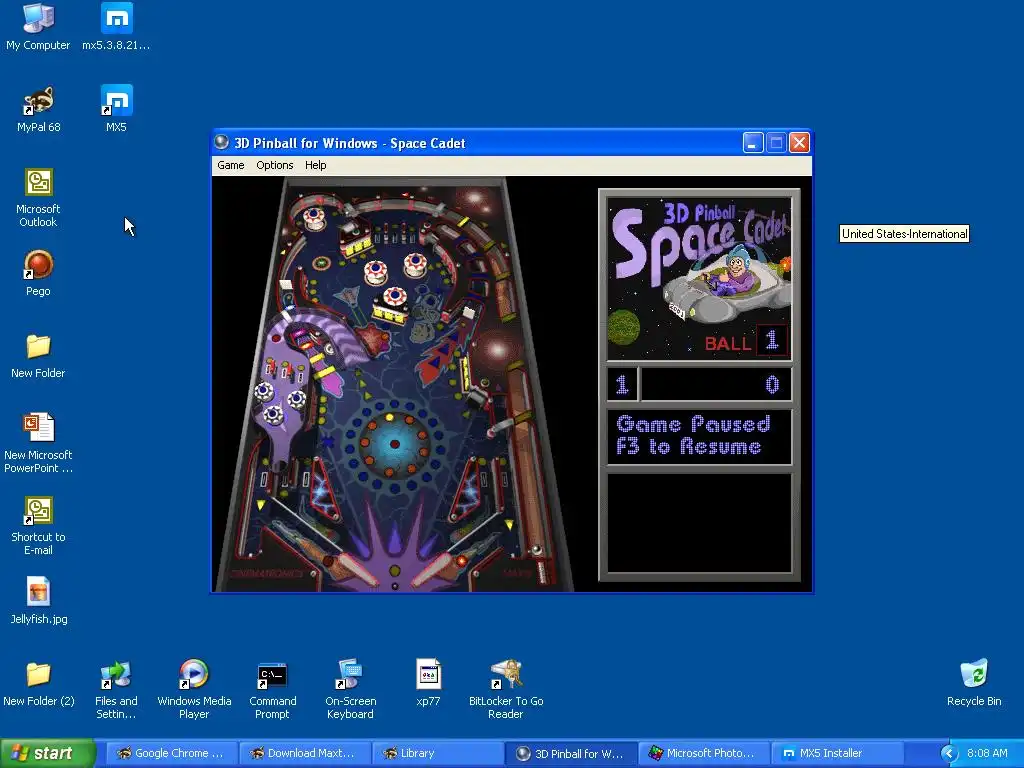This screenshot has width=1024, height=768.
Task: Select the Microsoft Outlook desktop icon
Action: click(38, 198)
